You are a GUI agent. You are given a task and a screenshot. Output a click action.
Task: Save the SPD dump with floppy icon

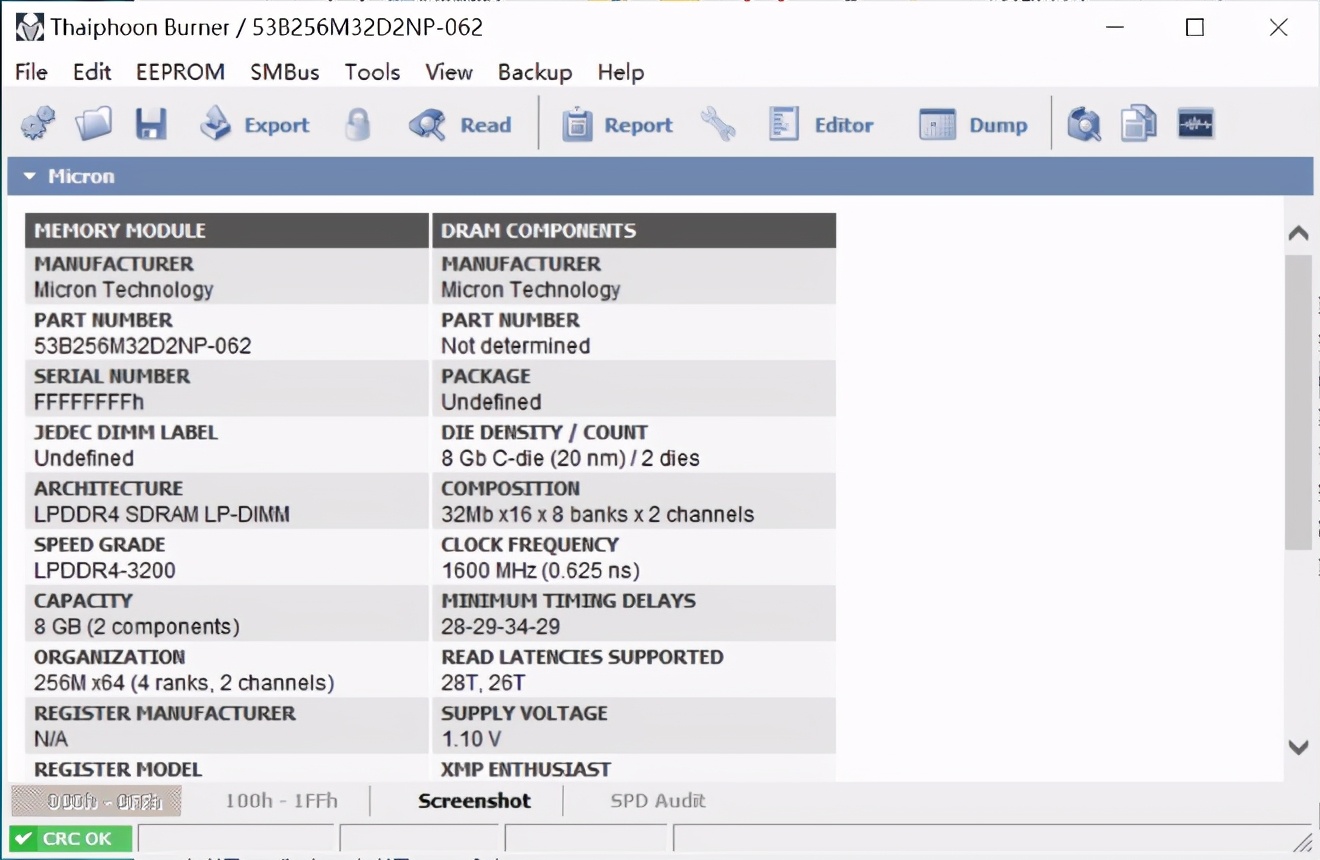click(151, 124)
